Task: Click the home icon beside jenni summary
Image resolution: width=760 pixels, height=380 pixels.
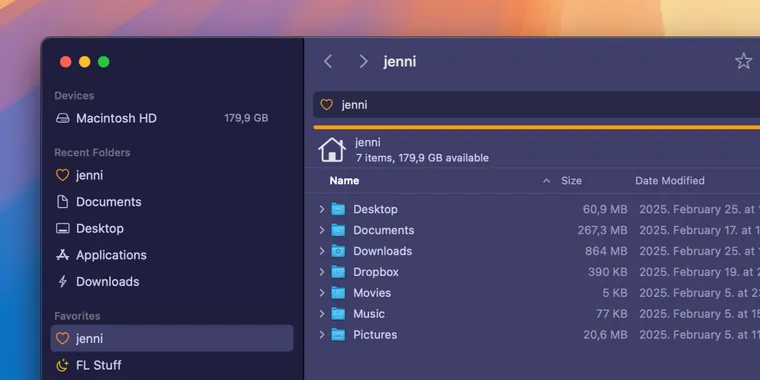Action: (x=332, y=150)
